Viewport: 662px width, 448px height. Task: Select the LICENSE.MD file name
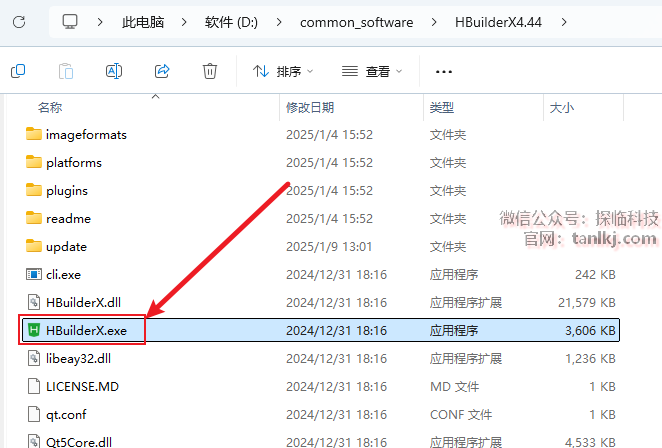(82, 387)
